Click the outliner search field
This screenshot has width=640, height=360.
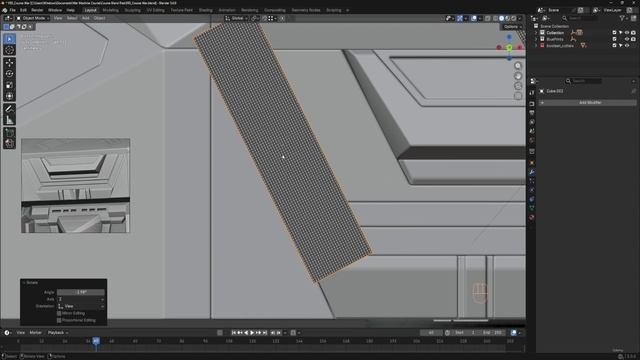[x=582, y=18]
